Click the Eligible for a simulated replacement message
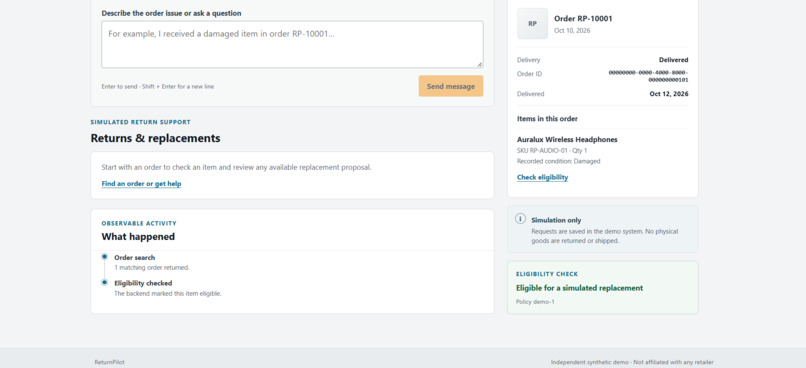Viewport: 806px width, 368px height. click(x=579, y=288)
